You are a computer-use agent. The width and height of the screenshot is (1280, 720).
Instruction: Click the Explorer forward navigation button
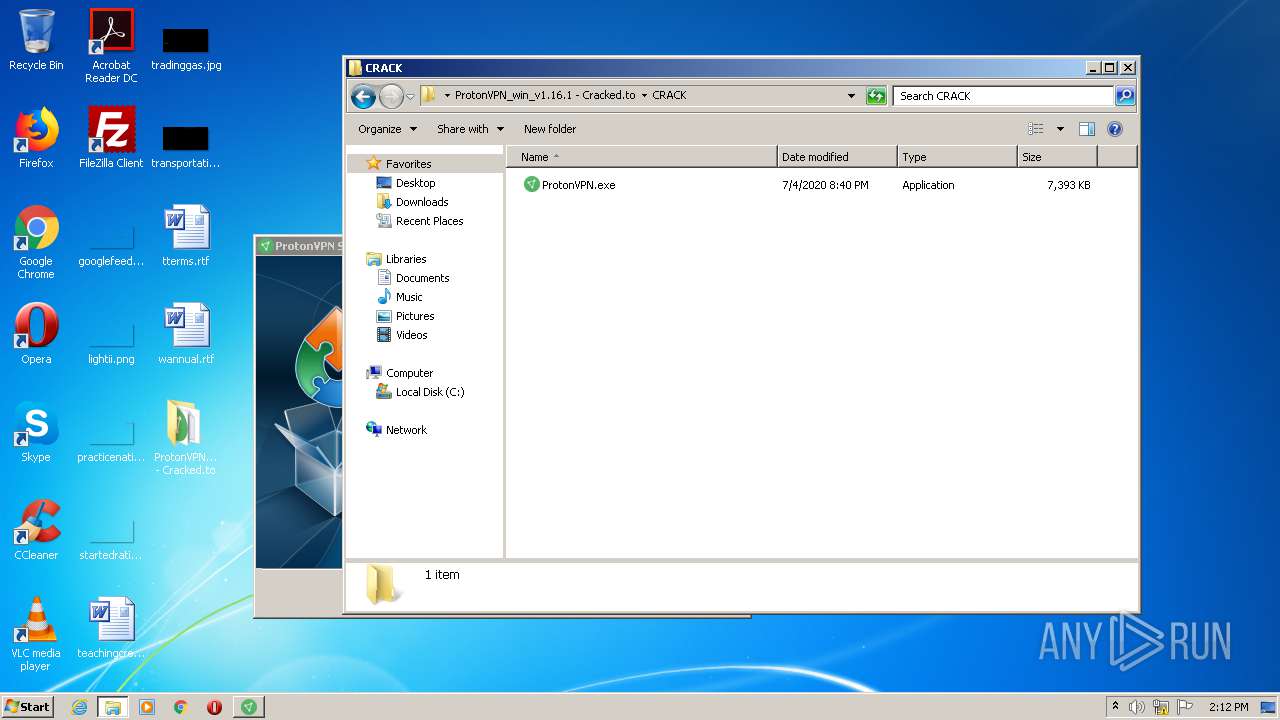pos(391,96)
